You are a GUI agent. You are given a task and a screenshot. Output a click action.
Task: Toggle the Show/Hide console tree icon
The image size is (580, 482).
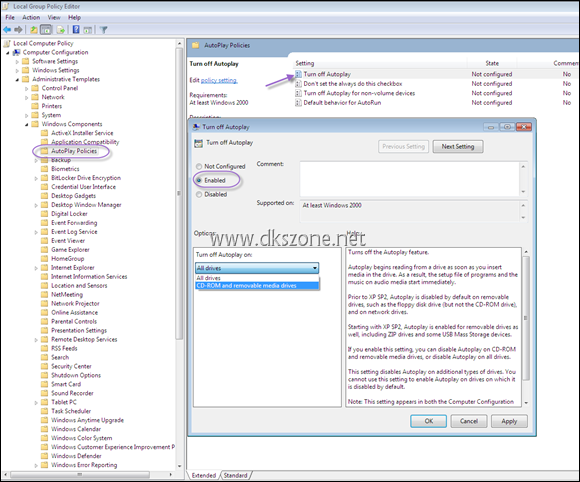[x=46, y=30]
